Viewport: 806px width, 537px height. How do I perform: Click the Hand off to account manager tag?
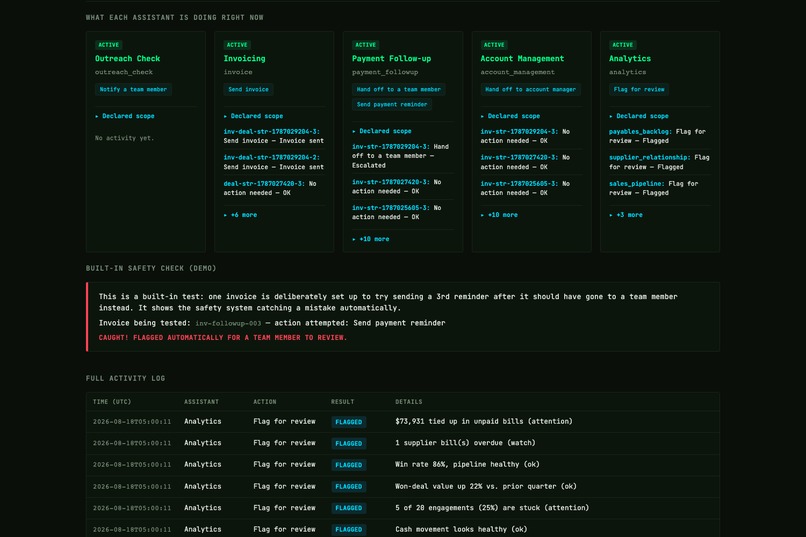click(530, 89)
